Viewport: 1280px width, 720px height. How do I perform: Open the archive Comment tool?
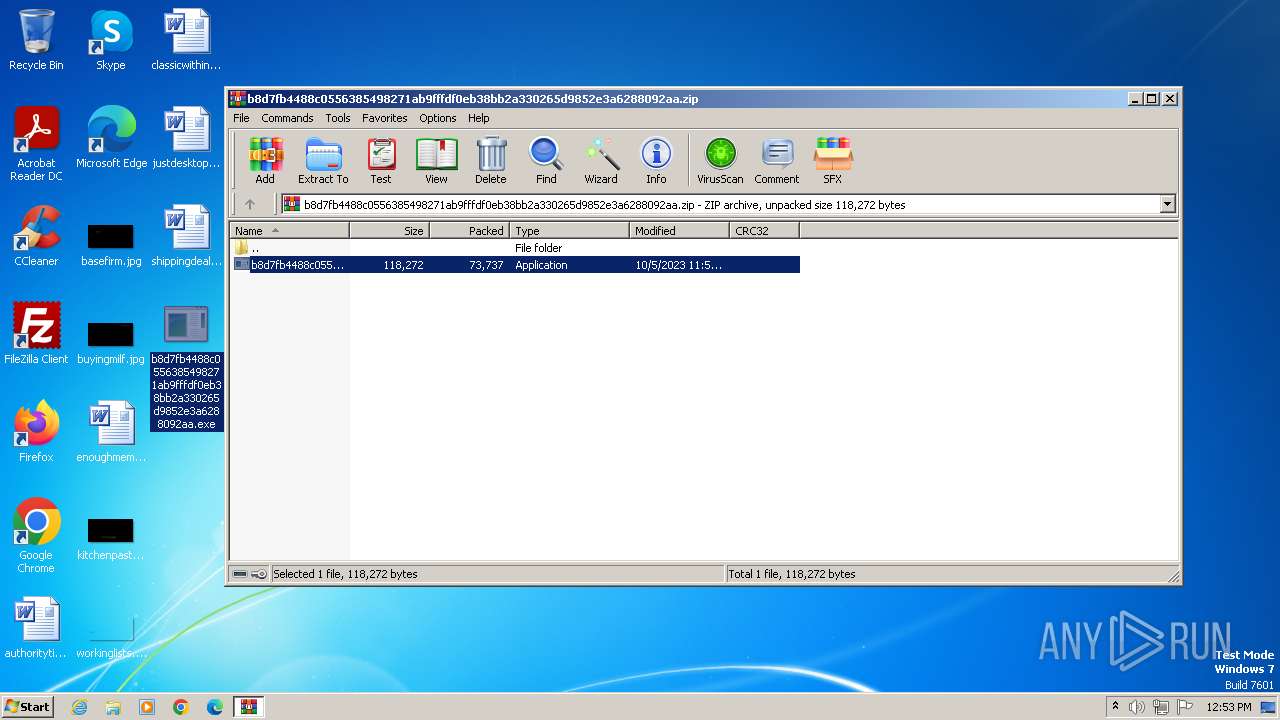[777, 161]
